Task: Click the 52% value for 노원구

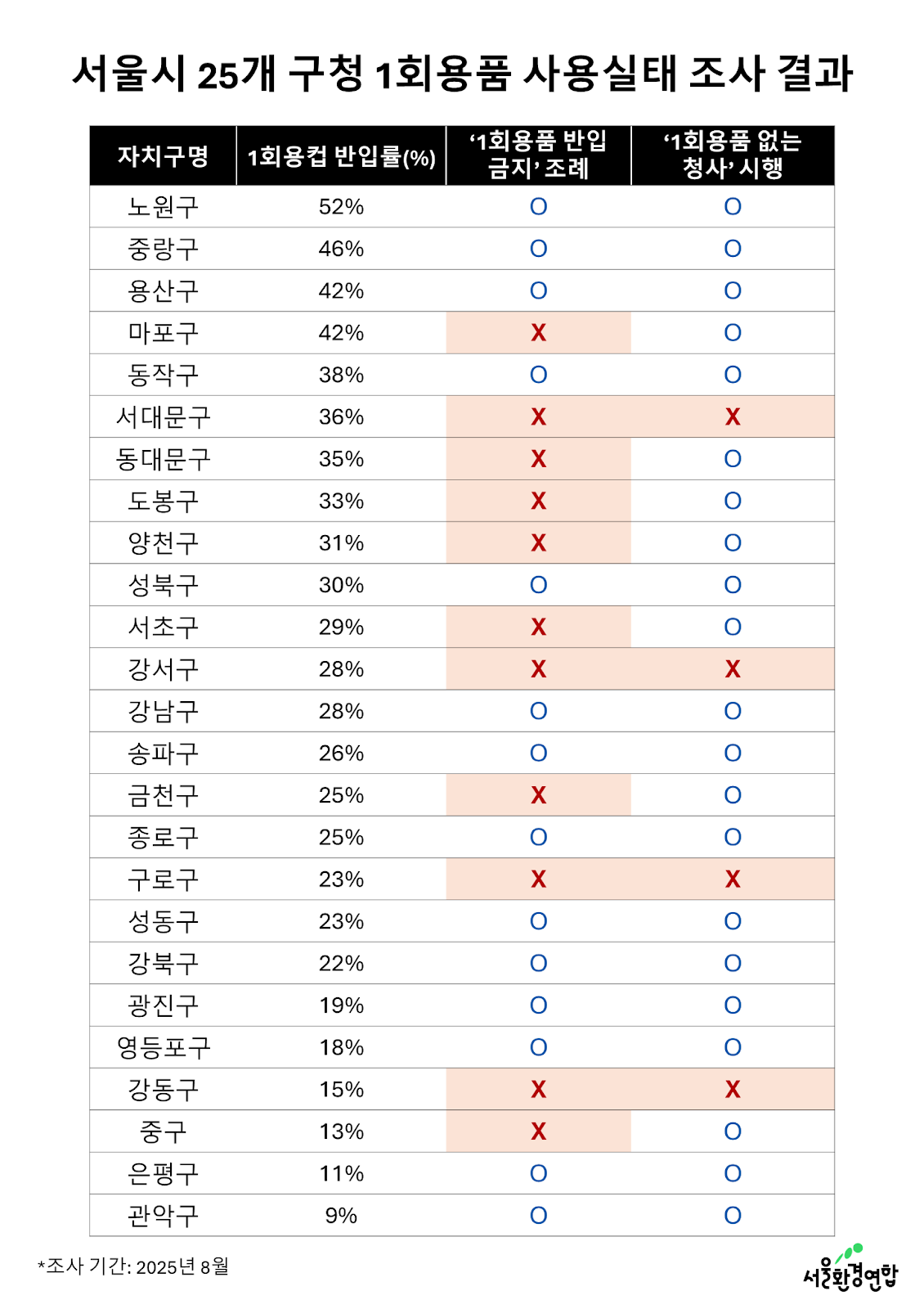Action: [341, 207]
